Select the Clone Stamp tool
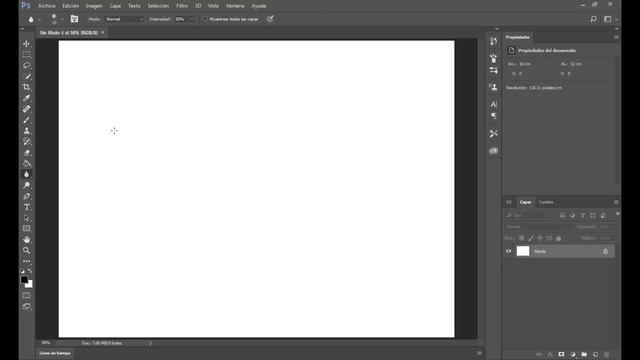Viewport: 640px width, 360px height. pyautogui.click(x=27, y=131)
